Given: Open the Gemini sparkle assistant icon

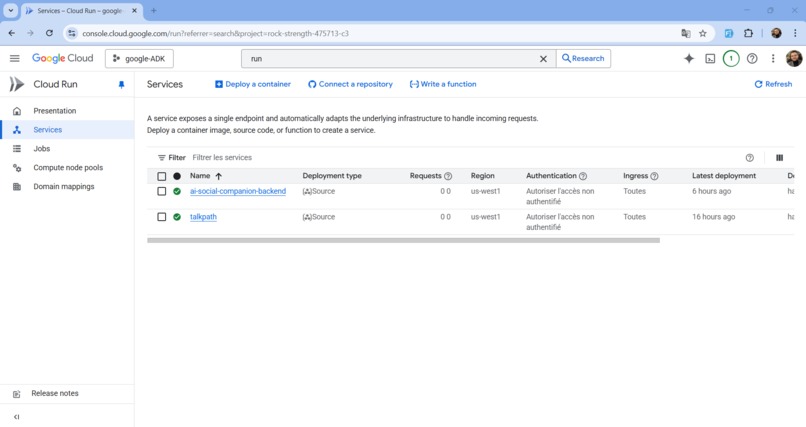Looking at the screenshot, I should (x=689, y=59).
